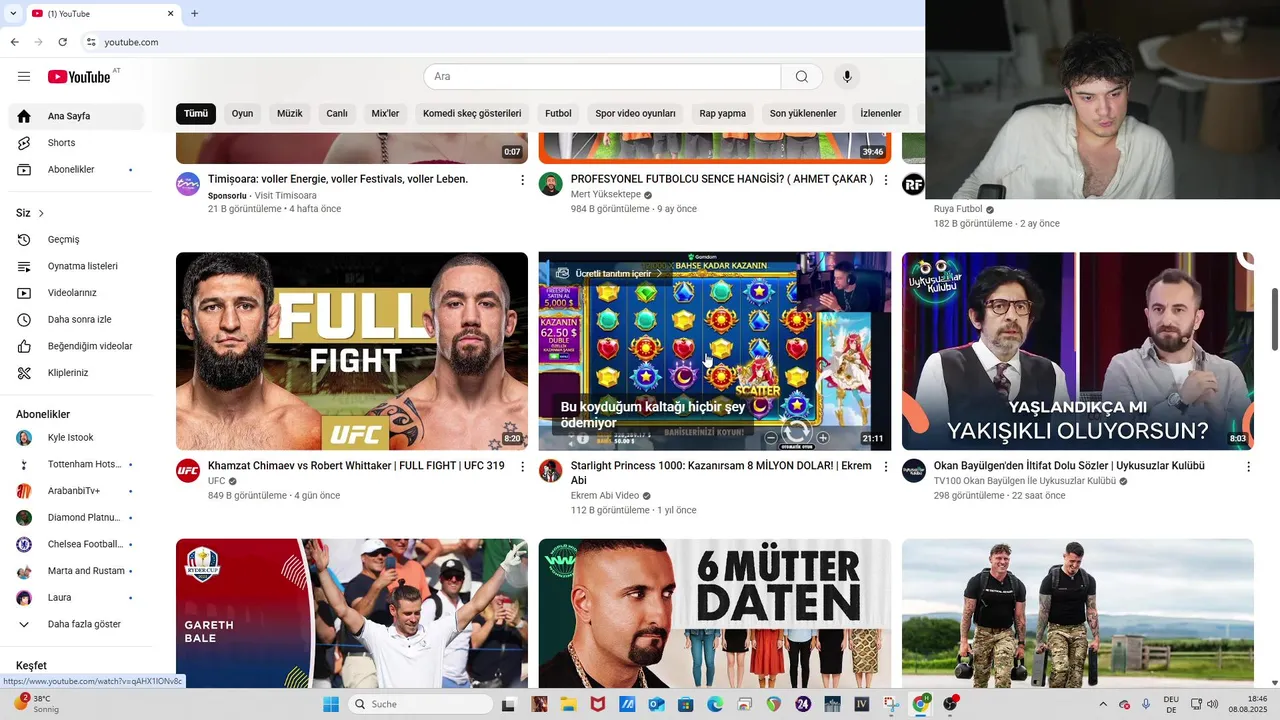Click the Ekrem Abi Video channel avatar

tap(551, 471)
